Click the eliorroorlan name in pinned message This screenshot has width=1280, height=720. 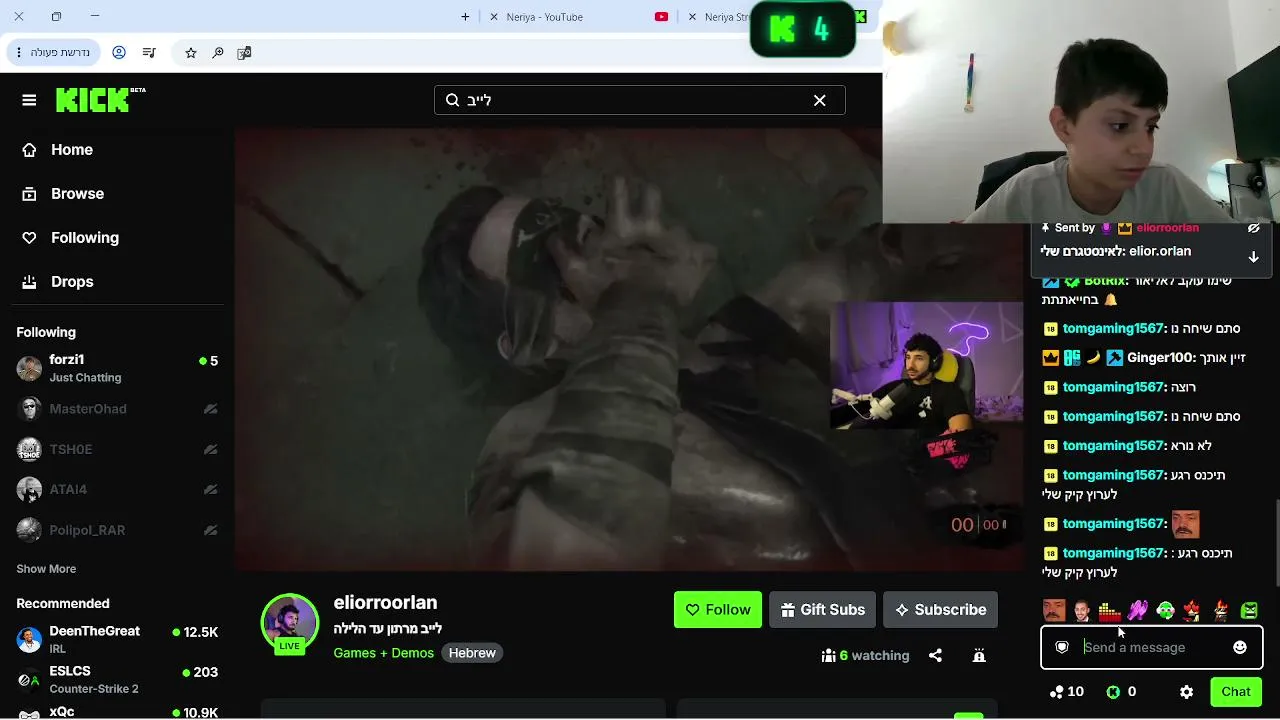[1167, 228]
